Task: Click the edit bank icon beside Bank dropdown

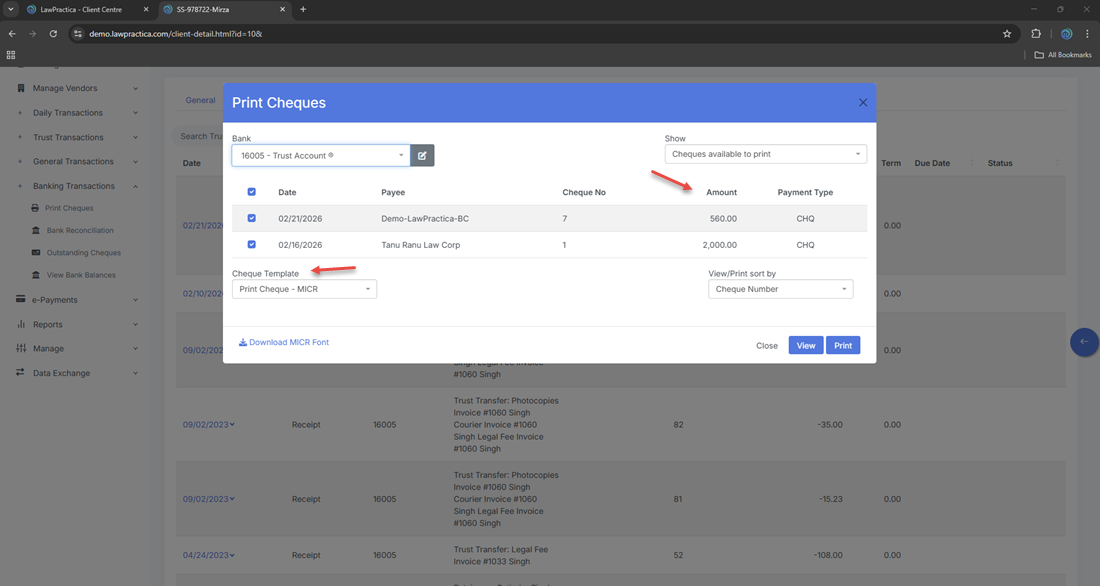Action: (x=422, y=155)
